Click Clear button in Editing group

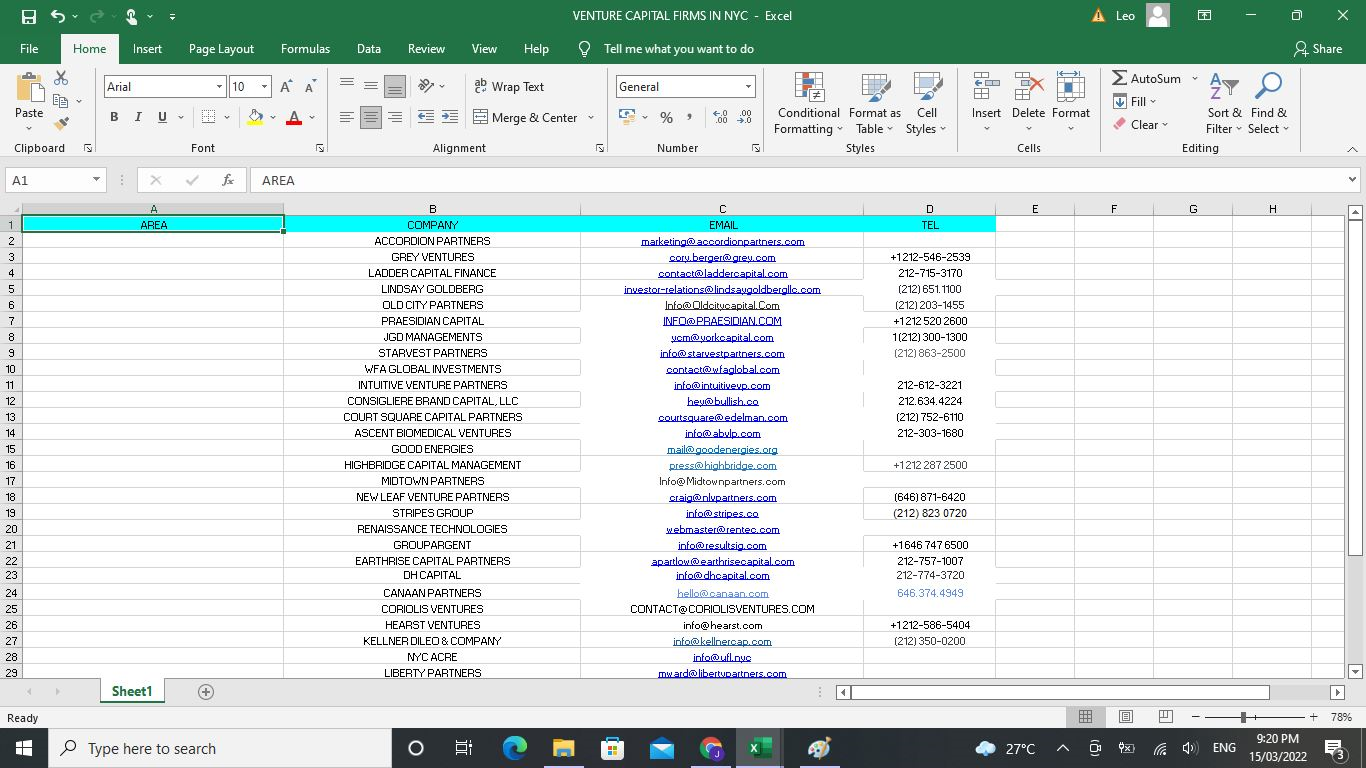pyautogui.click(x=1141, y=125)
